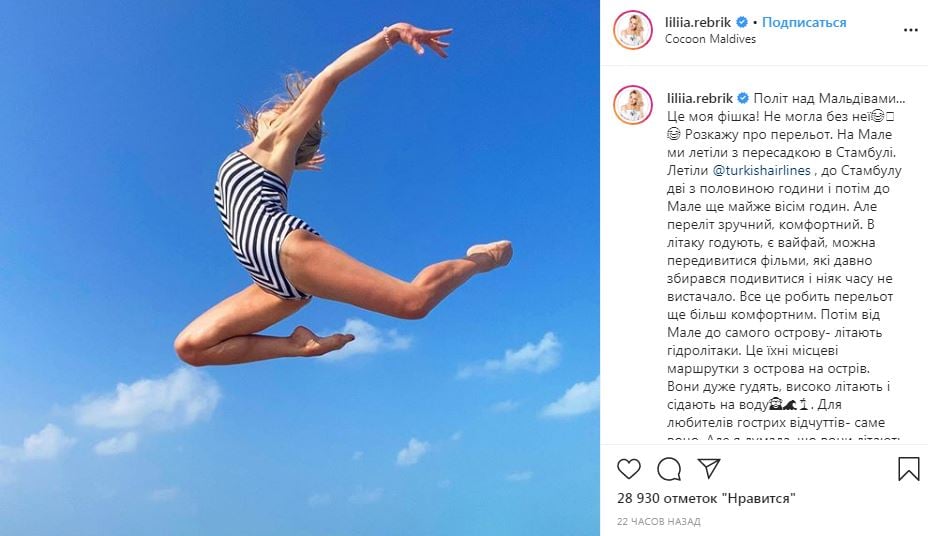The image size is (928, 536).
Task: Open the three-dots more options menu
Action: tap(910, 30)
